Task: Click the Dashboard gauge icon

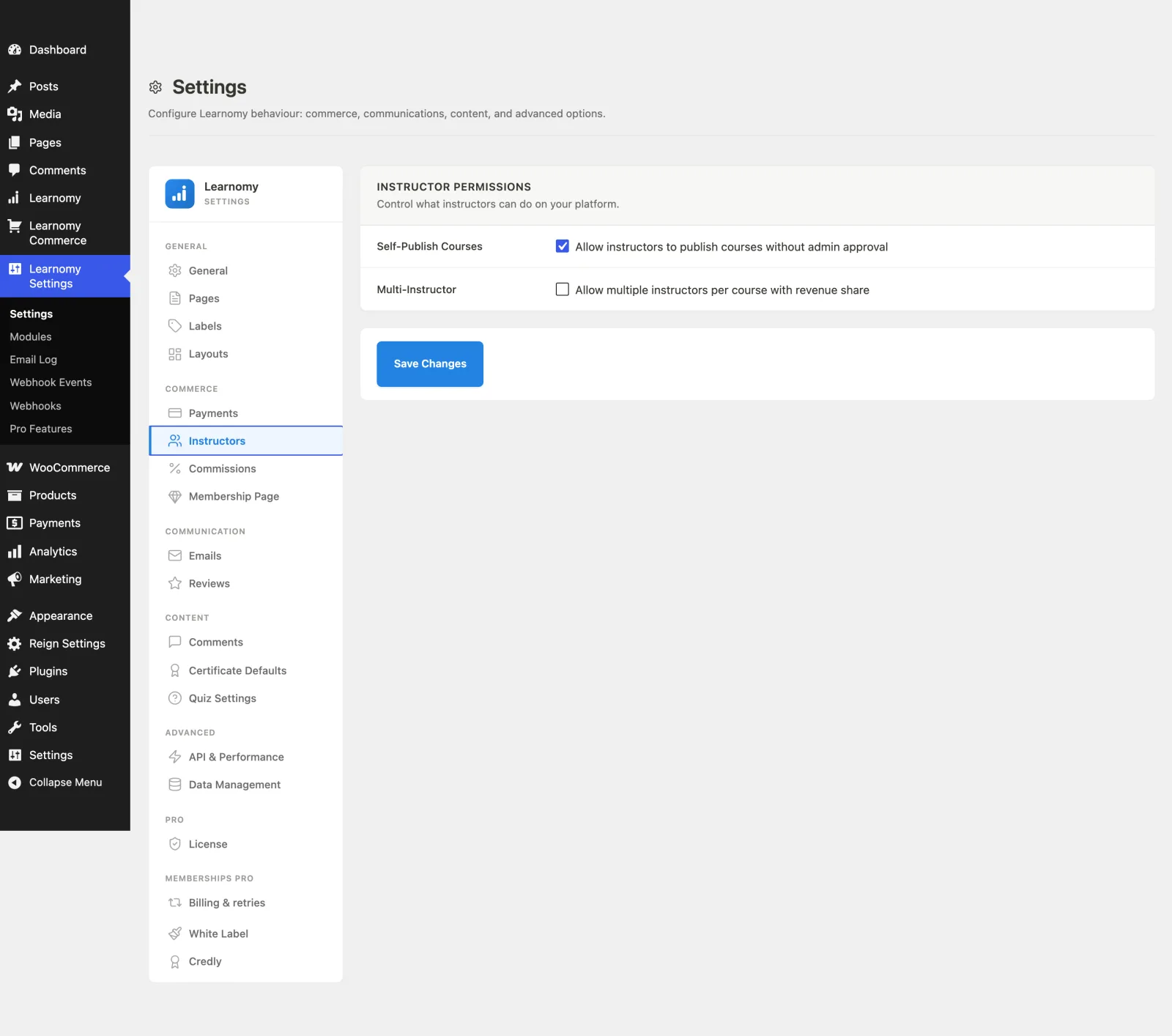Action: pos(15,50)
